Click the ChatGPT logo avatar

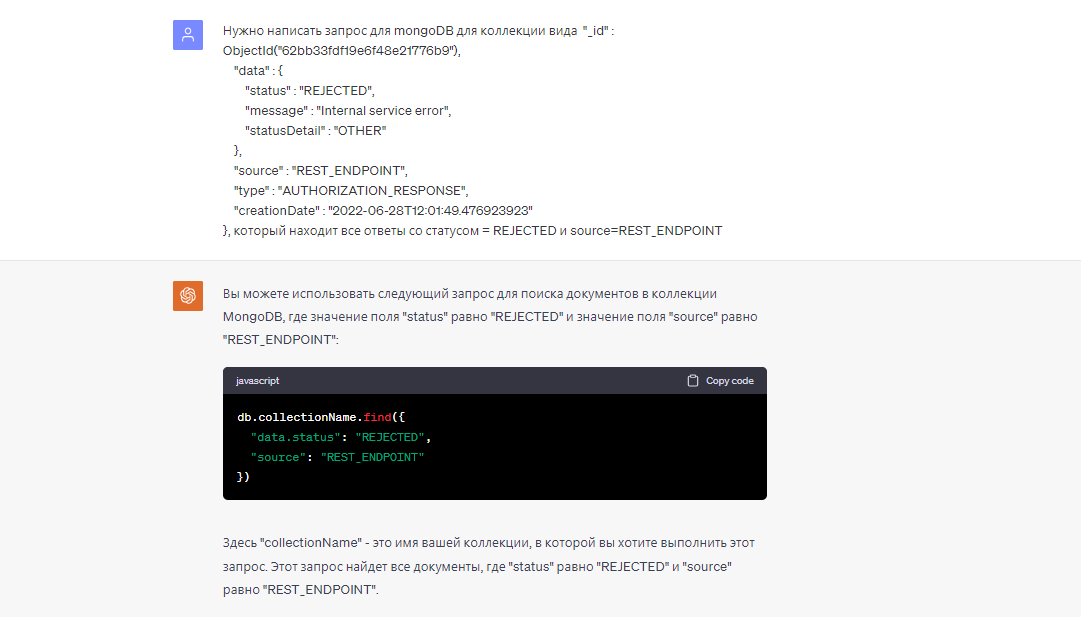coord(188,296)
